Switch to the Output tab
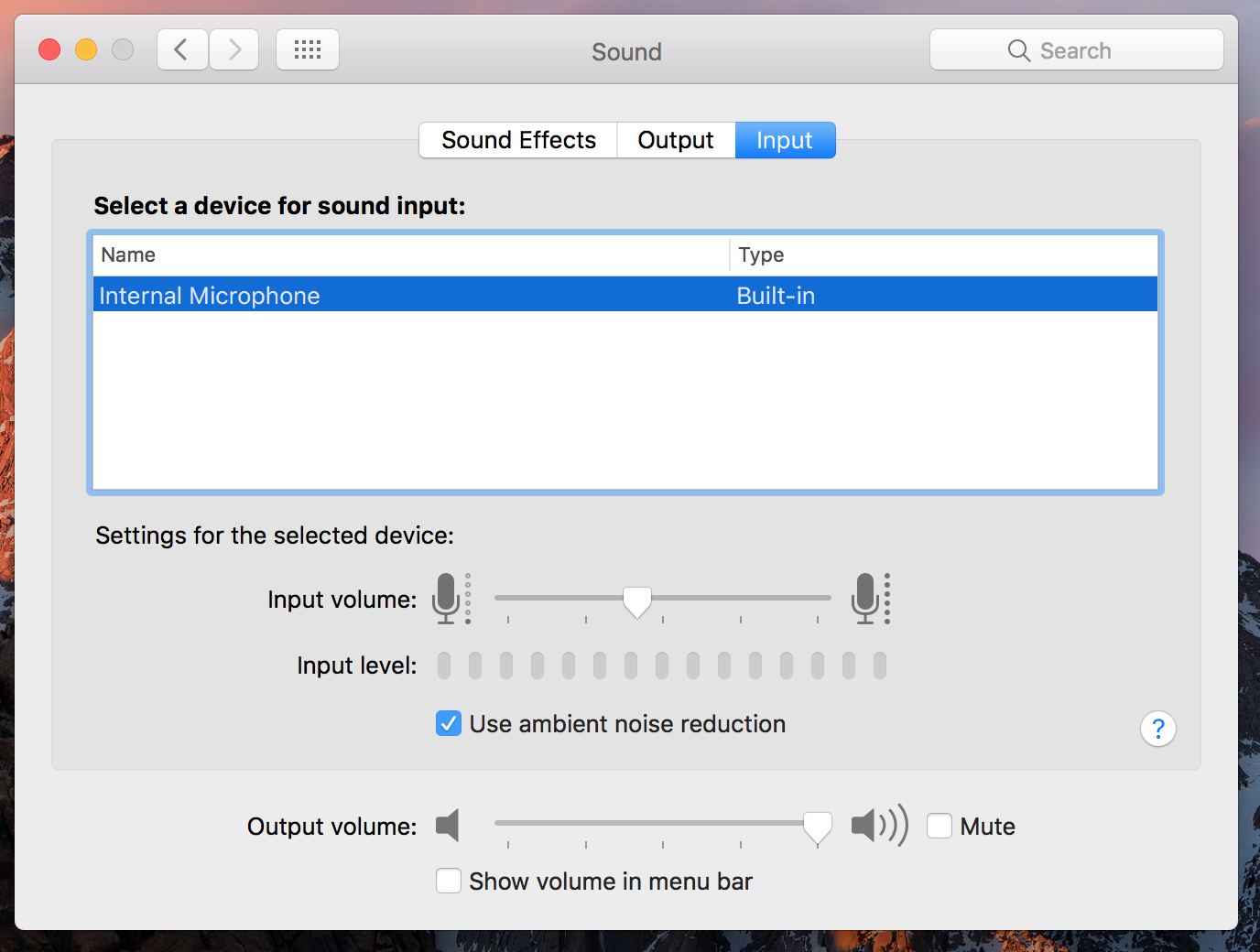Screen dimensions: 1260x952 [x=676, y=140]
